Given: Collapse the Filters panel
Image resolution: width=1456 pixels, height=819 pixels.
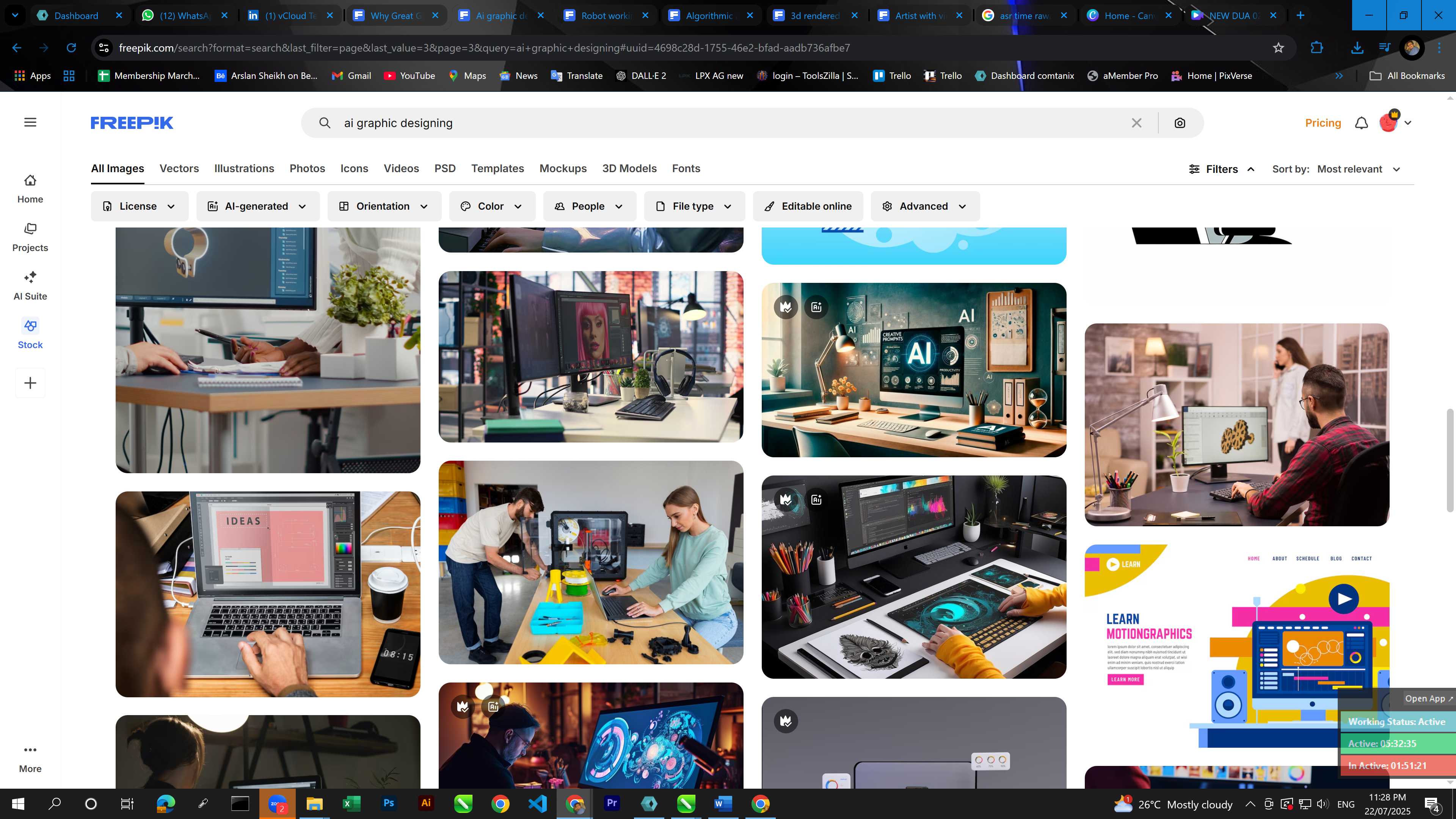Looking at the screenshot, I should tap(1221, 169).
